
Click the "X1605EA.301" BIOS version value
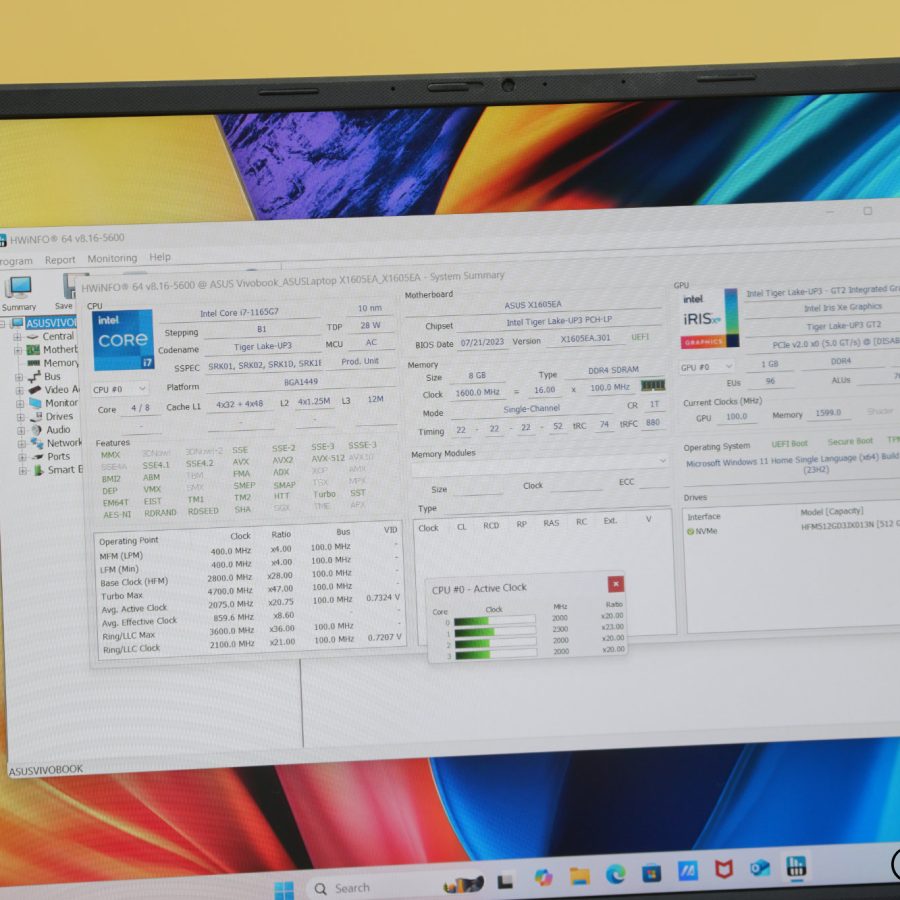[x=585, y=339]
